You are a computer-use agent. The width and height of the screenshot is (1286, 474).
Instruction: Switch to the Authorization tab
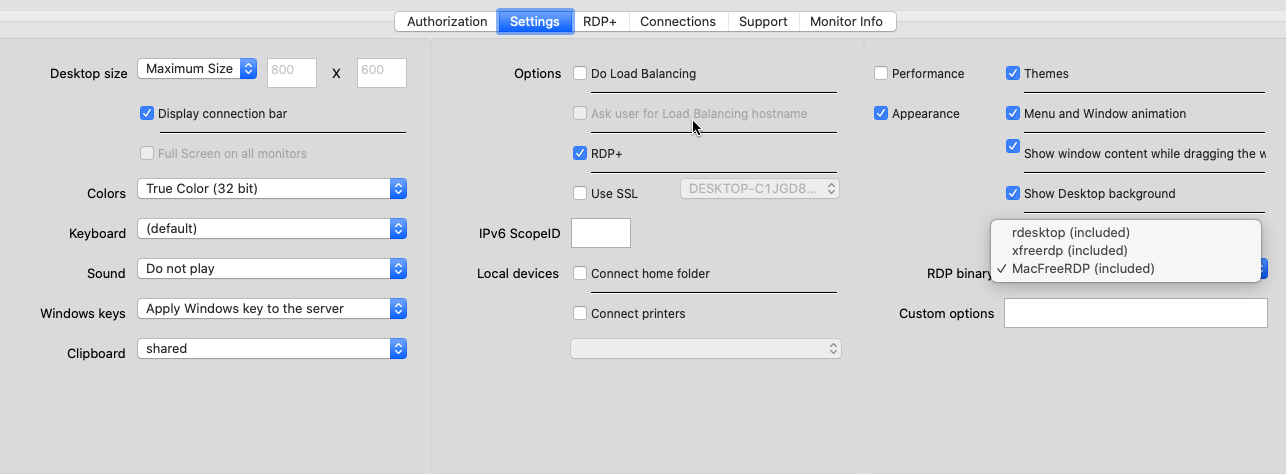point(446,21)
